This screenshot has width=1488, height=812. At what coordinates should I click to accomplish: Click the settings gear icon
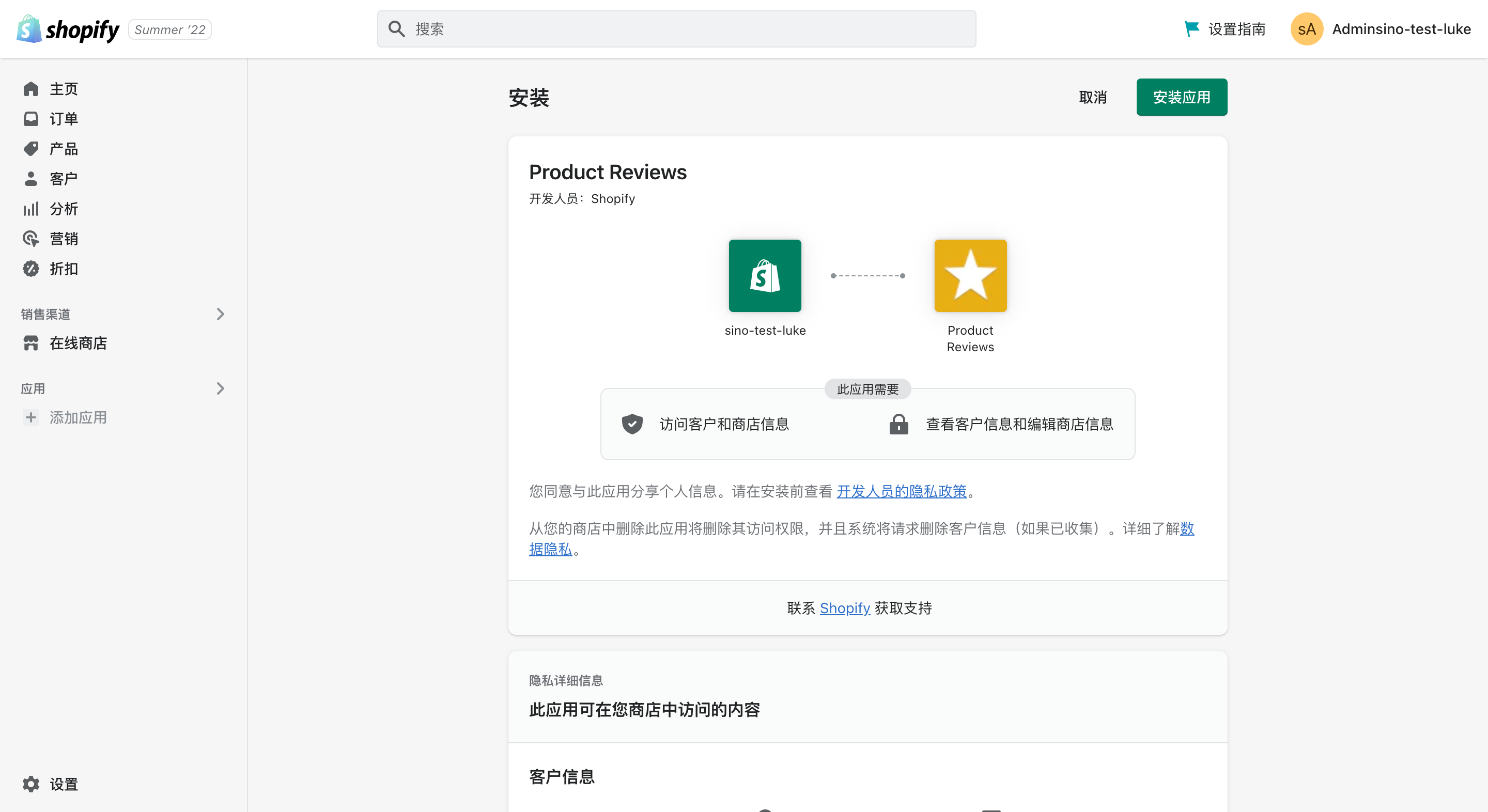point(30,784)
